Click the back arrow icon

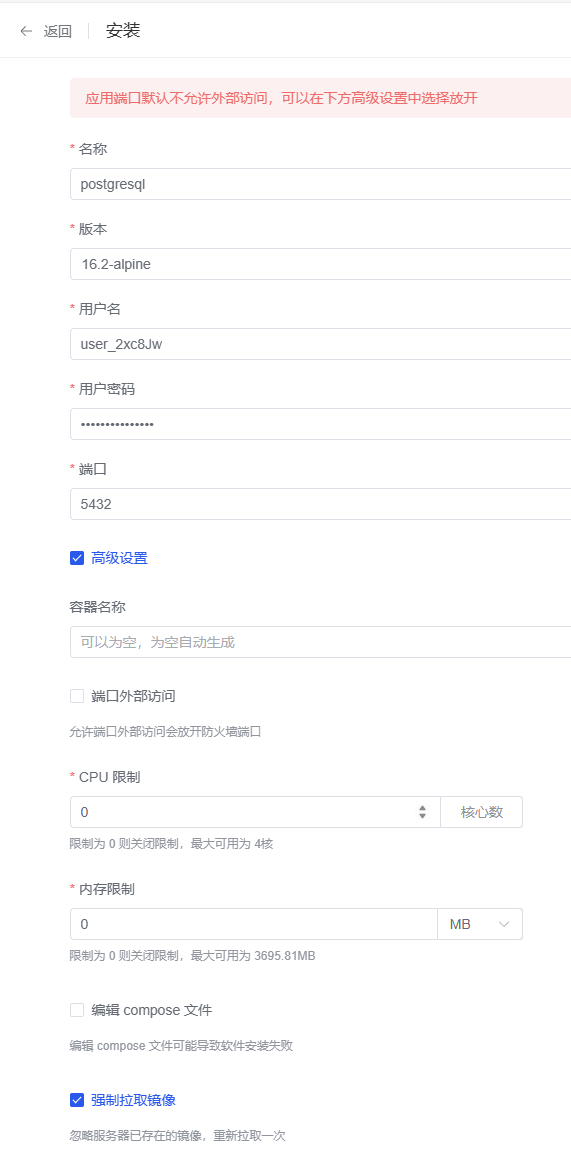[x=26, y=31]
